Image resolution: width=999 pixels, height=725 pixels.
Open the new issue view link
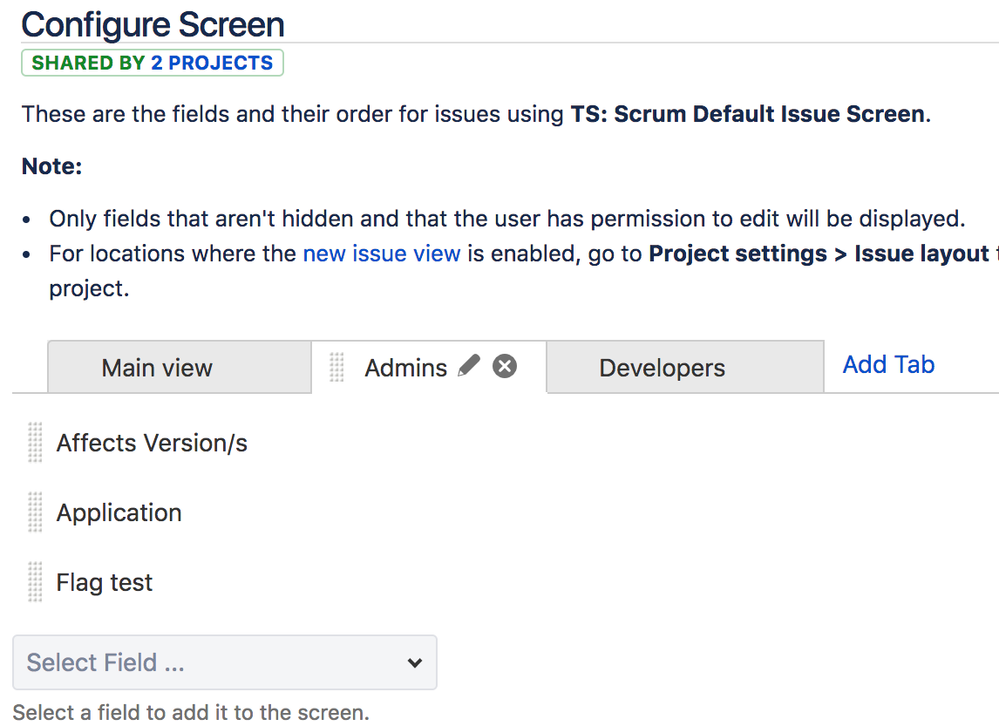[x=381, y=253]
